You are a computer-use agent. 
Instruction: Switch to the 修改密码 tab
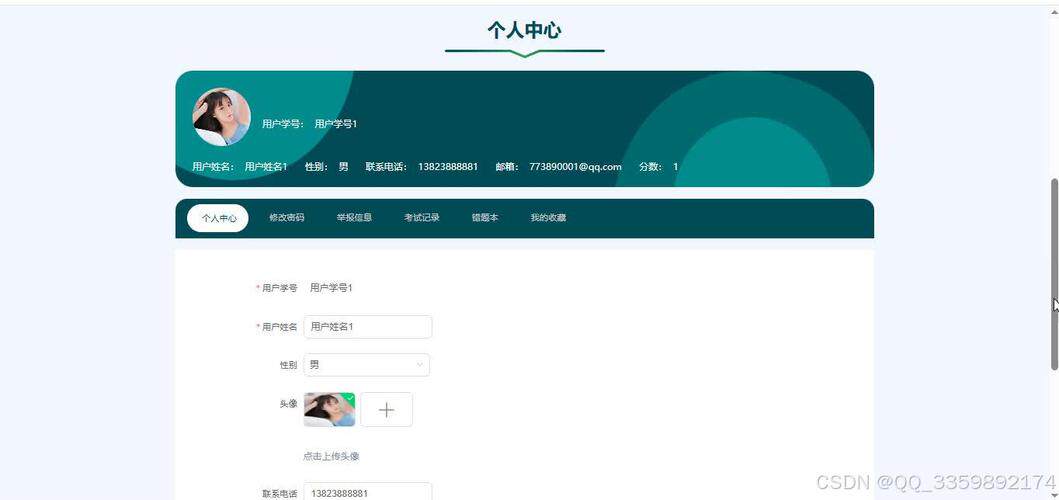[x=286, y=218]
